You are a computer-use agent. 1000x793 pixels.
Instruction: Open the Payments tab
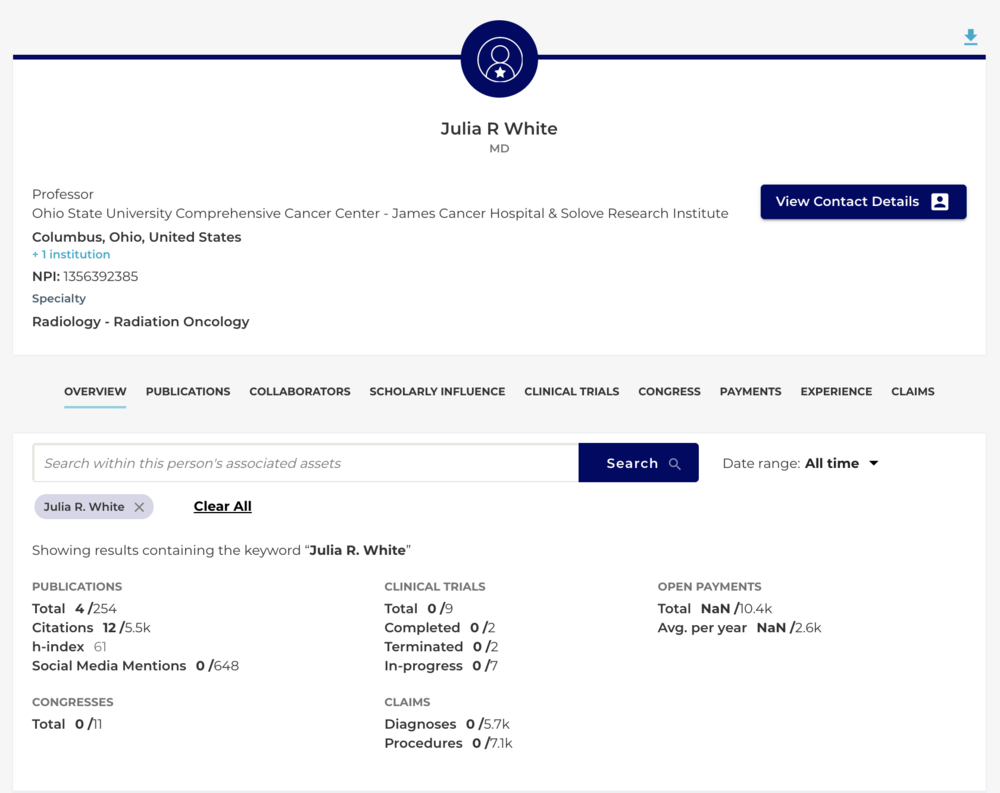pos(750,391)
